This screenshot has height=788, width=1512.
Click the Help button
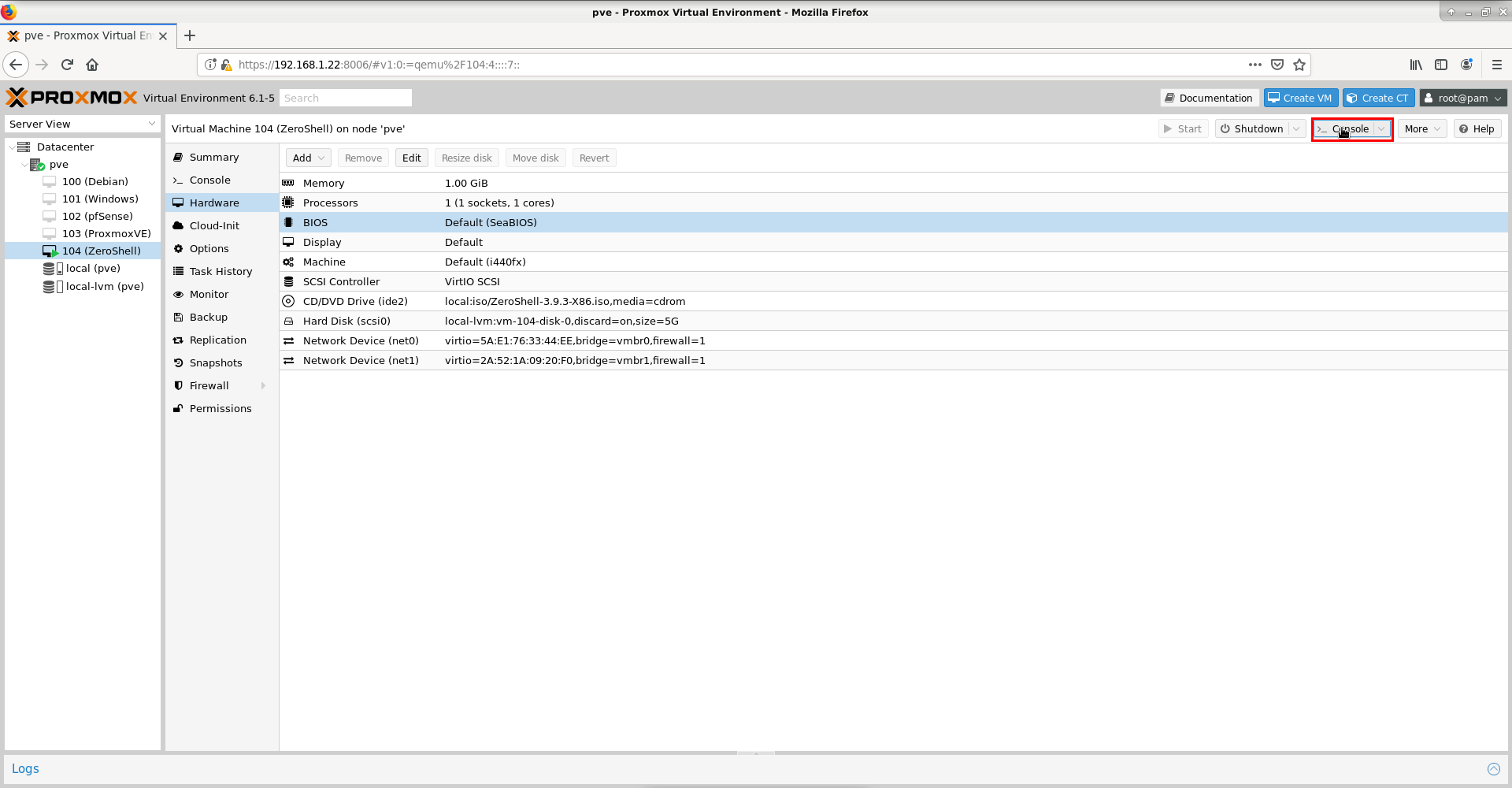tap(1477, 128)
